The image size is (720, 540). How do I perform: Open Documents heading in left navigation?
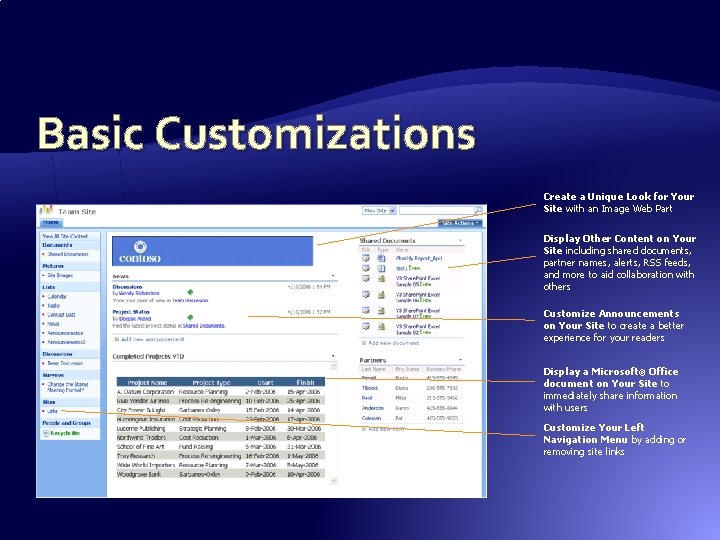tap(57, 245)
